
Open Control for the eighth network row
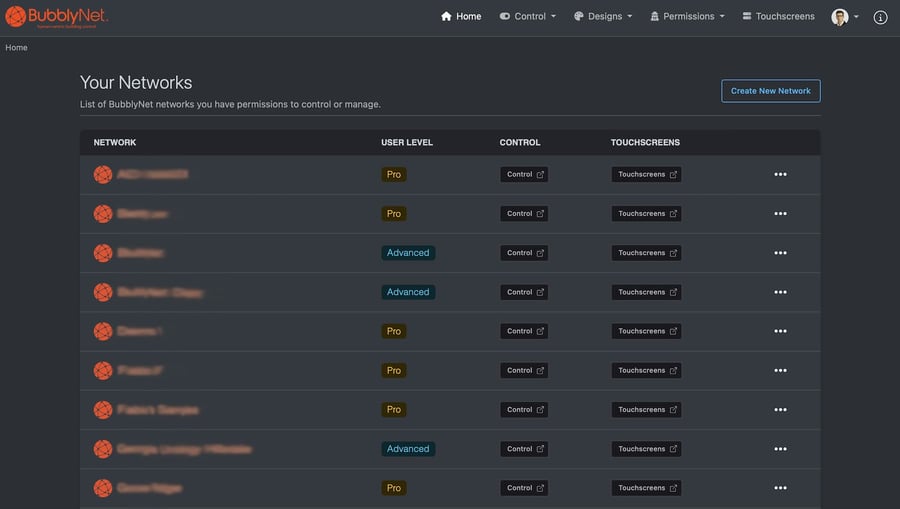[x=524, y=449]
